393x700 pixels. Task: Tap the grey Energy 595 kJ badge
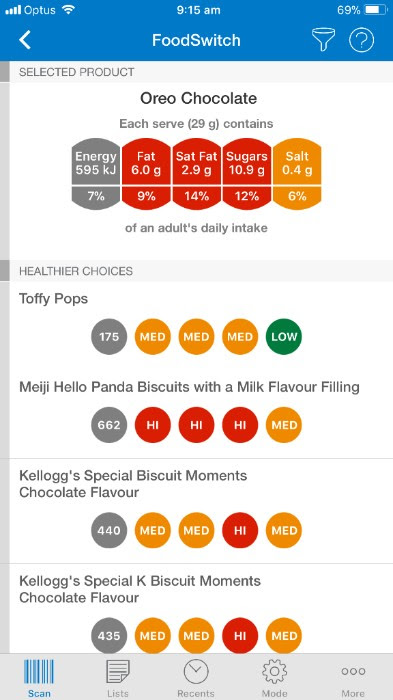click(96, 174)
